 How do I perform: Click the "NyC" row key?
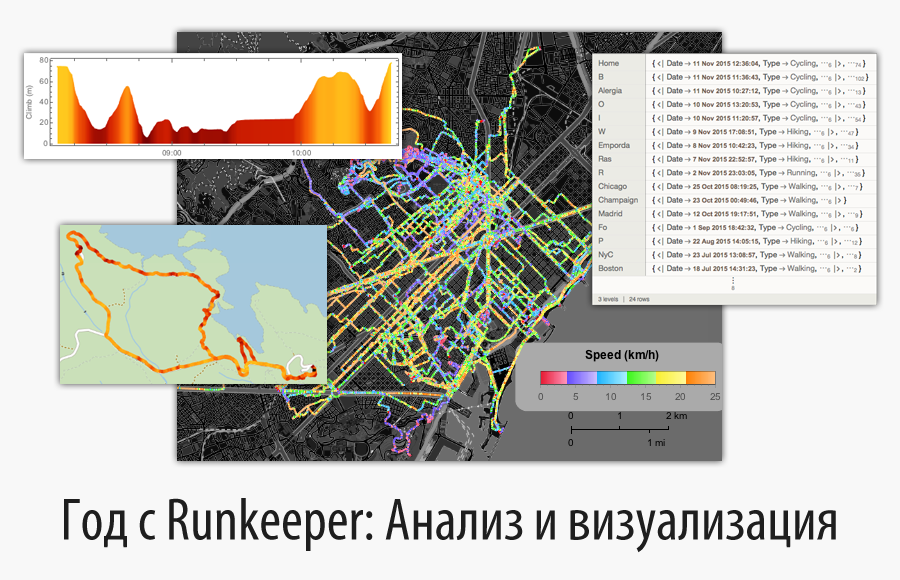605,254
